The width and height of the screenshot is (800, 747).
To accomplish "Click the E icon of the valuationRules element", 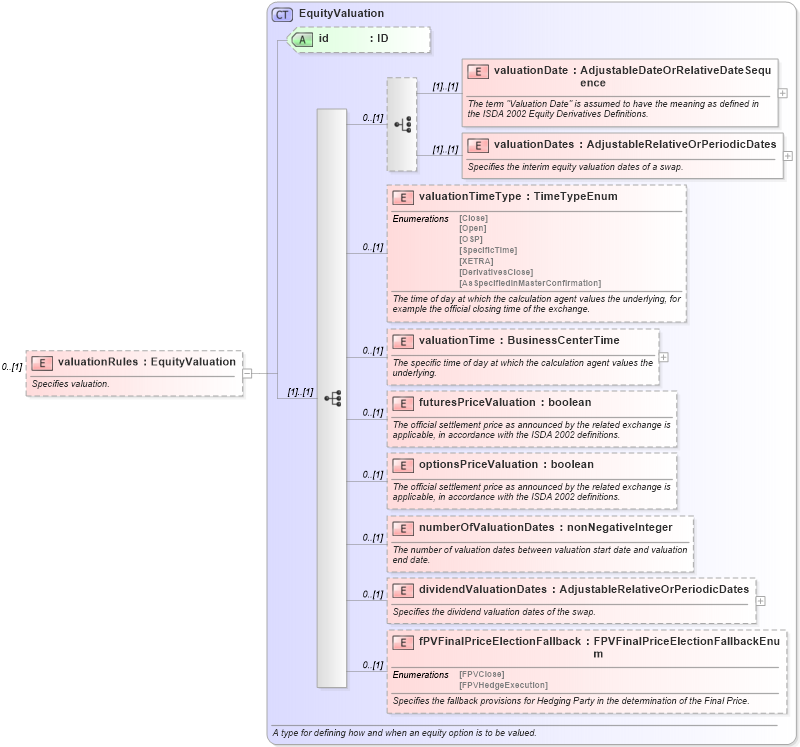I will coord(40,362).
